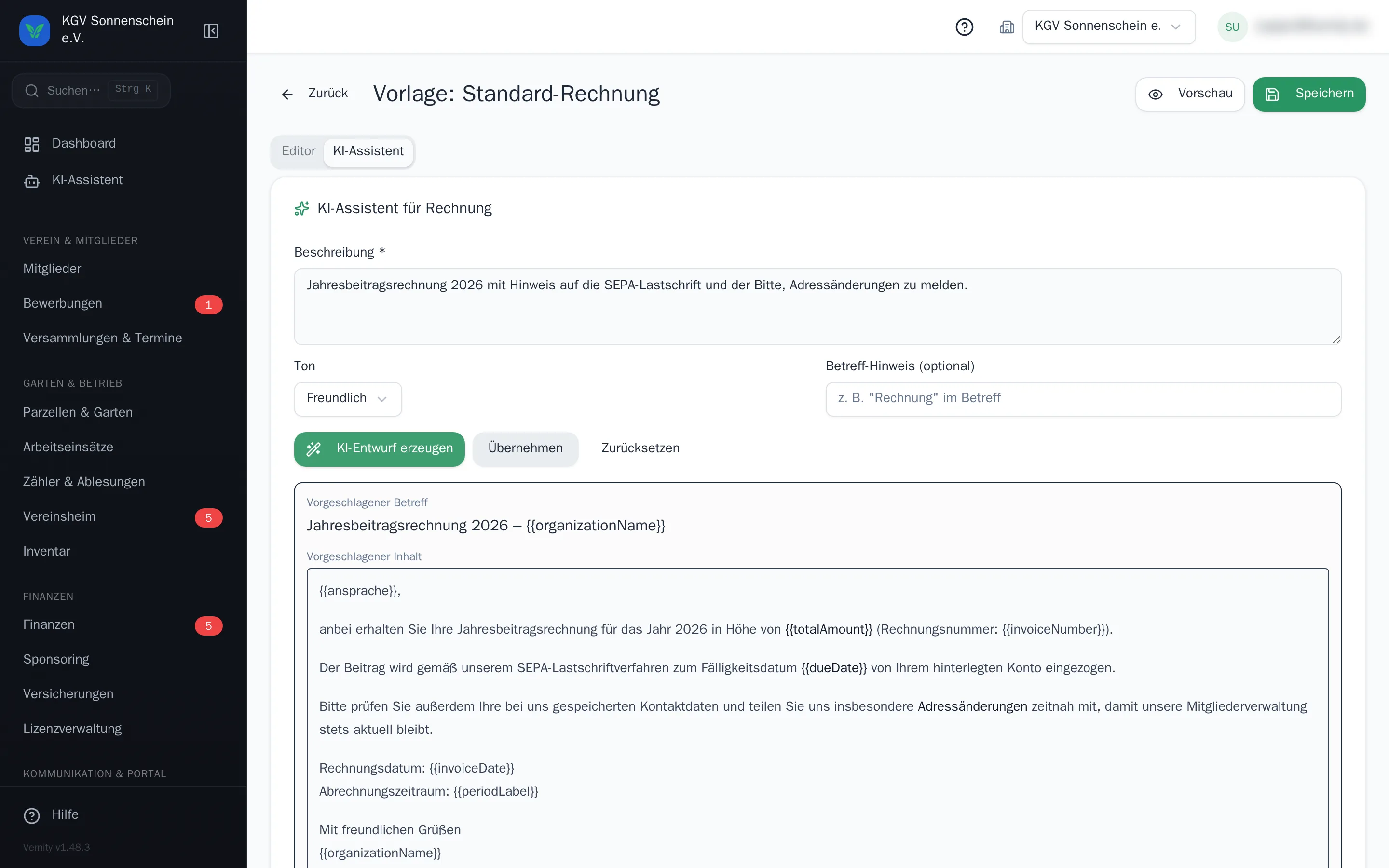Open the KGV Sonnenschein organization dropdown
Image resolution: width=1389 pixels, height=868 pixels.
pos(1108,27)
